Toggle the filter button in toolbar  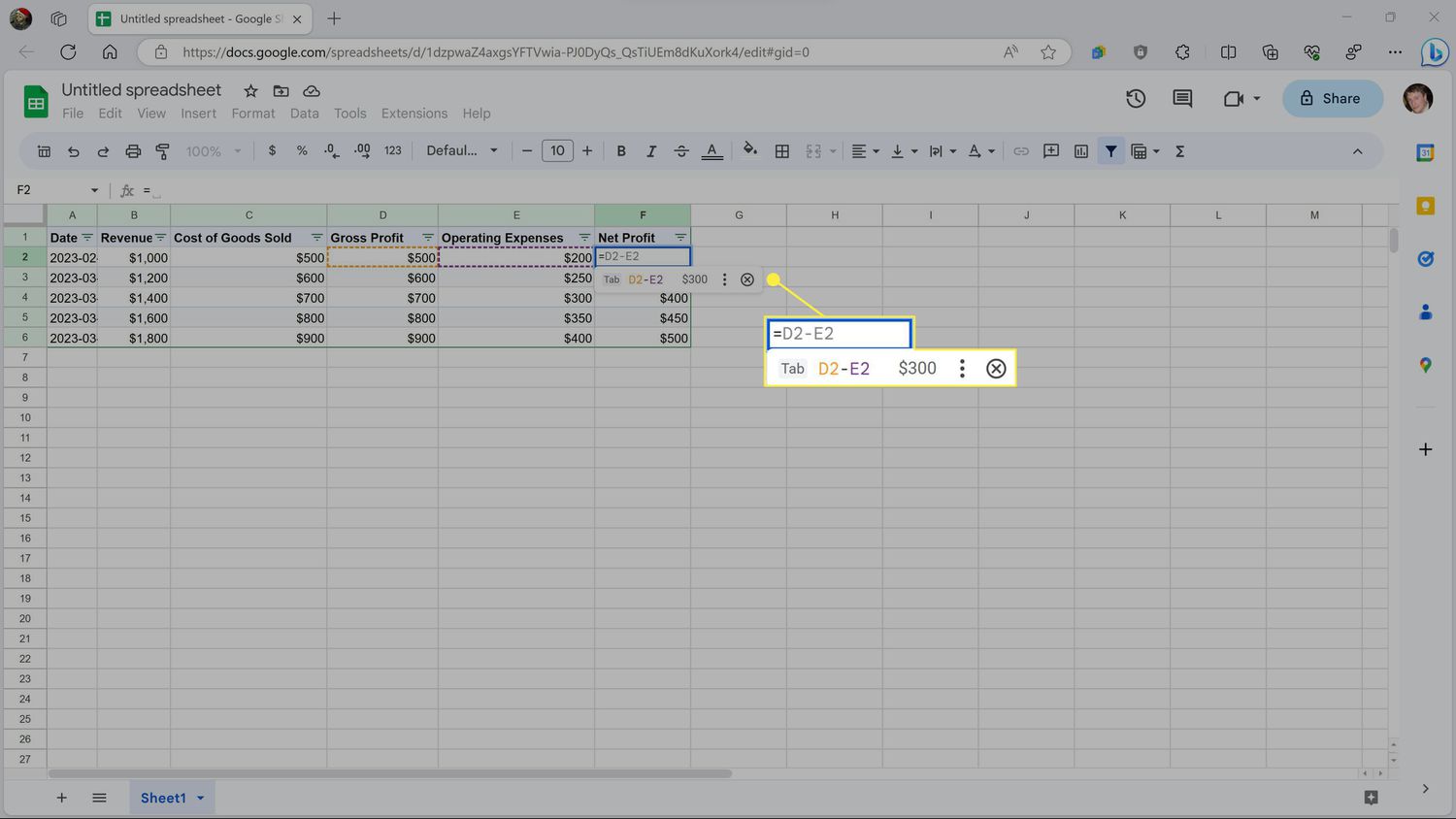(x=1110, y=151)
